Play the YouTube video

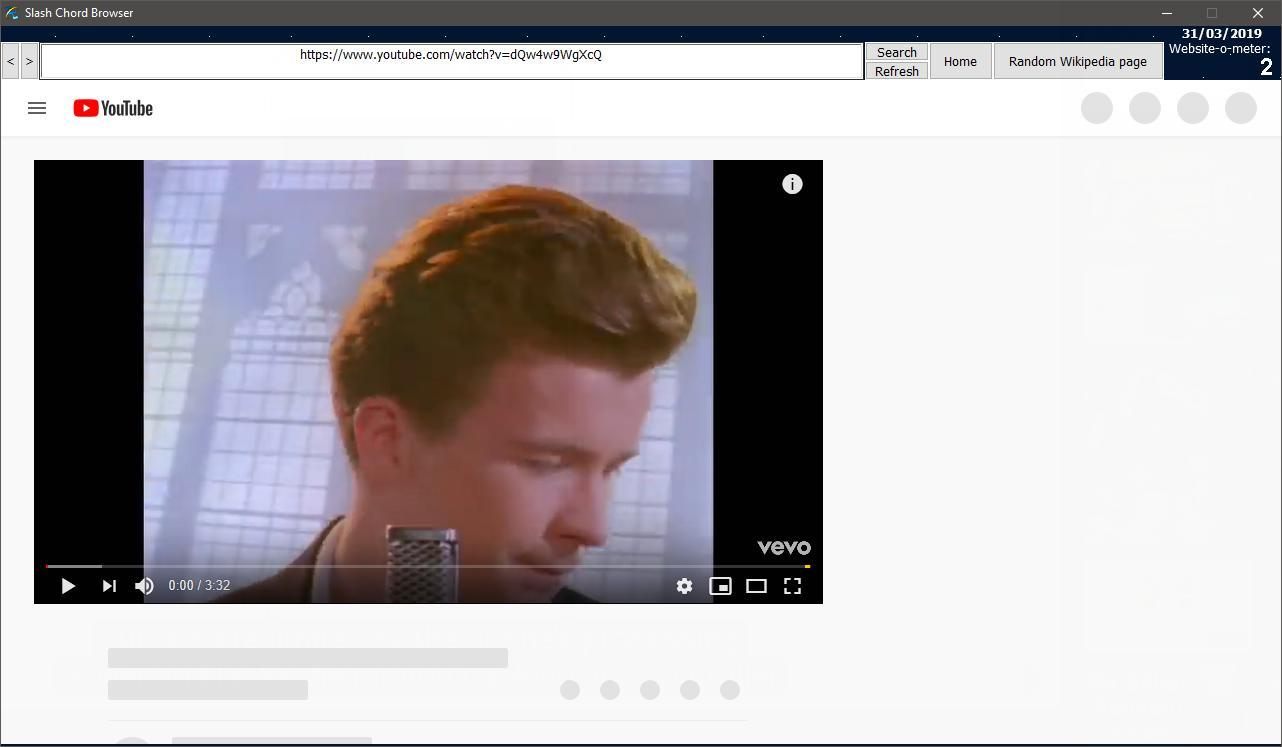68,586
